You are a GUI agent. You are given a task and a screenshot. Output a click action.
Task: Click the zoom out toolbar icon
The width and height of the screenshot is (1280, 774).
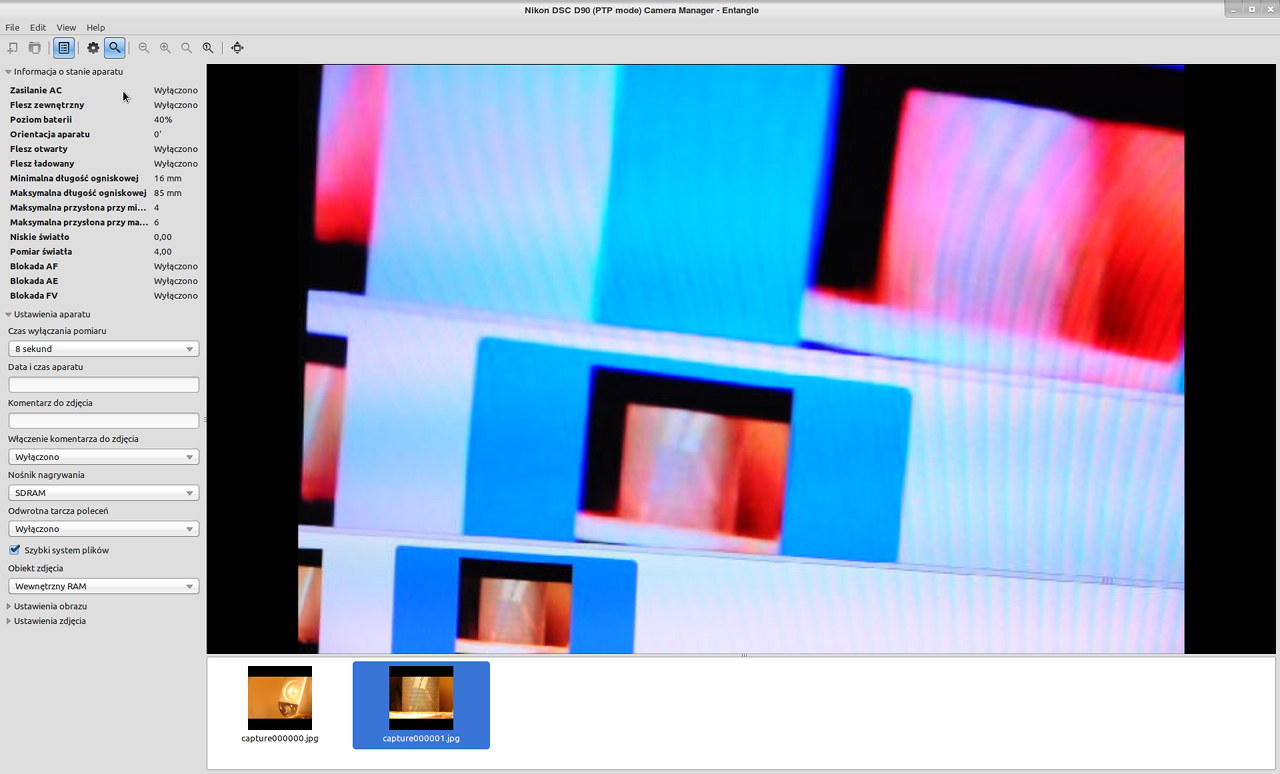click(x=144, y=47)
